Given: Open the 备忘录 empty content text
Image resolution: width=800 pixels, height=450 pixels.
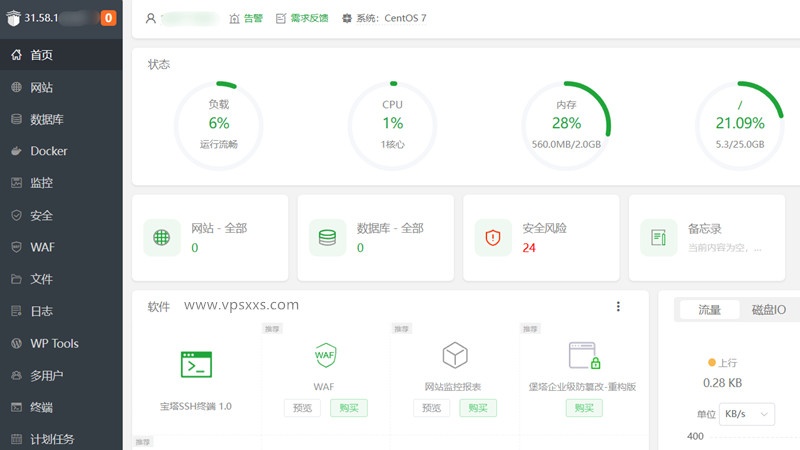Looking at the screenshot, I should (x=724, y=248).
